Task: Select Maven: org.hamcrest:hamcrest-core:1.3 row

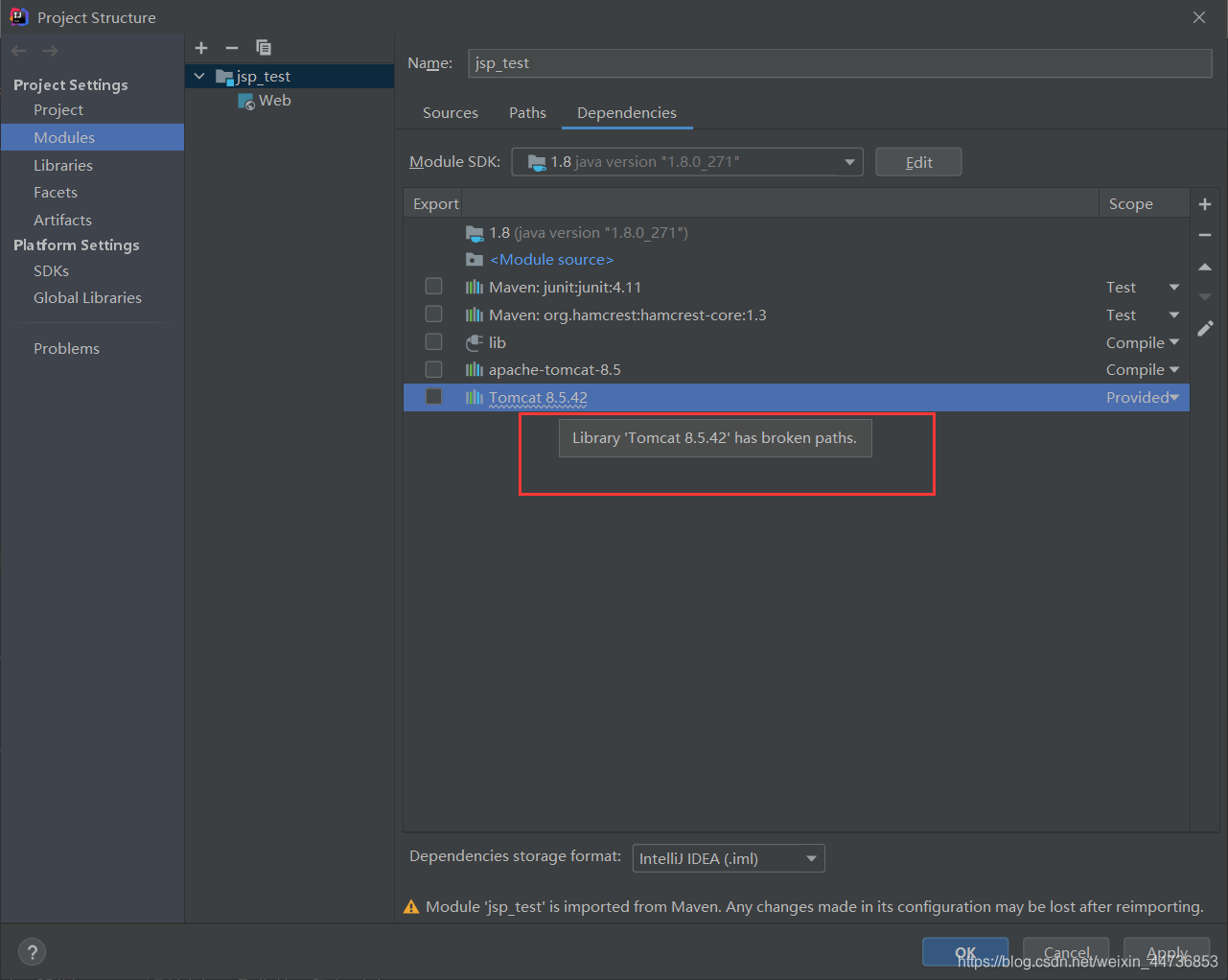Action: tap(796, 315)
